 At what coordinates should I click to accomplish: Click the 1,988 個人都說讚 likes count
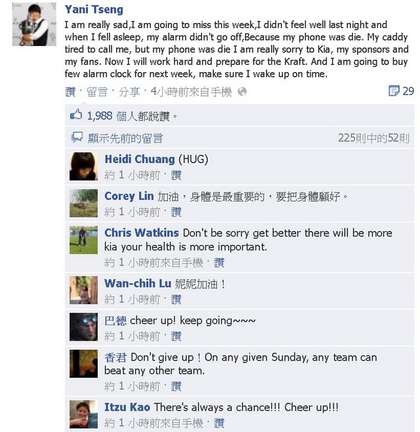point(128,116)
